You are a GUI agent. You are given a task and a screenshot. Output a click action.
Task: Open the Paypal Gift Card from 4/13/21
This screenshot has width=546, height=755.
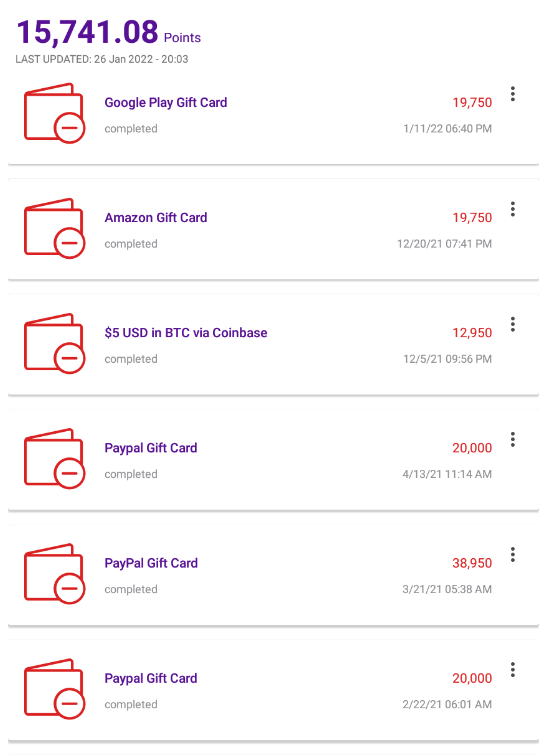(151, 448)
